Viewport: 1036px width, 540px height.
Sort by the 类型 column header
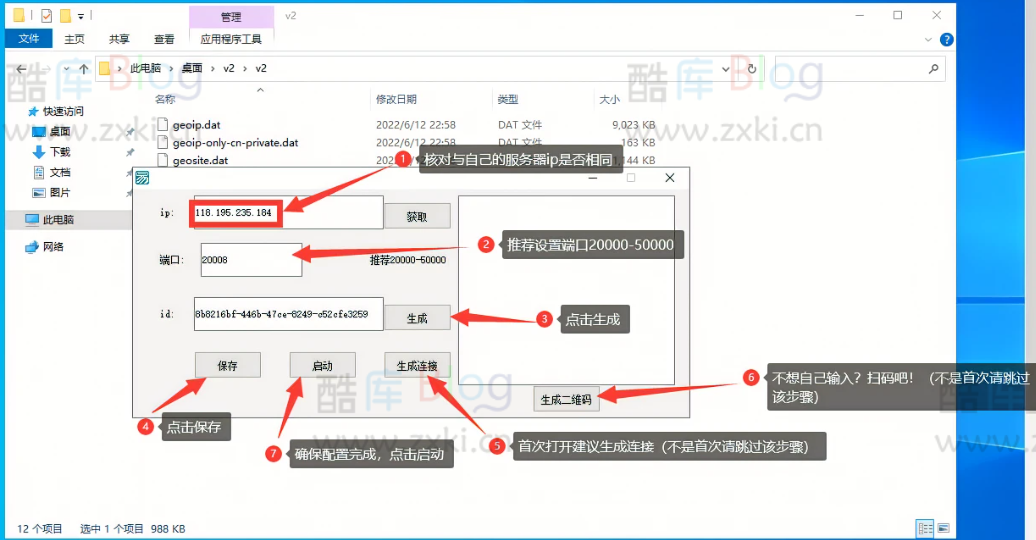pos(507,99)
